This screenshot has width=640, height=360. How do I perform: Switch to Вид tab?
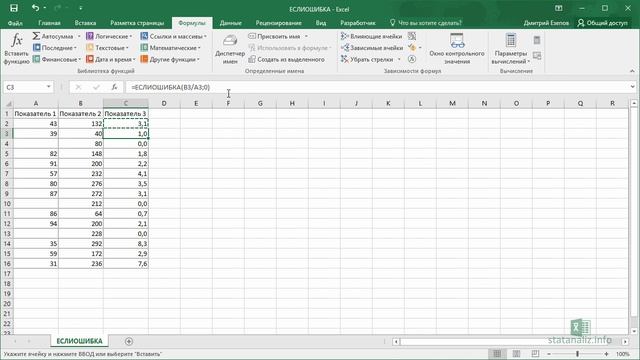[x=321, y=23]
